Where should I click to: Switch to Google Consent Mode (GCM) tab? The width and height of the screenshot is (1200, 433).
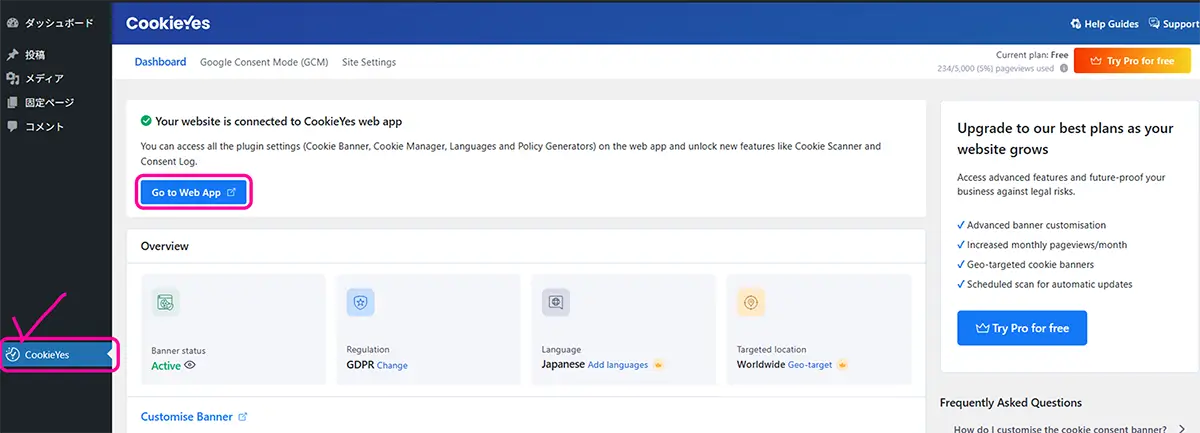(264, 62)
